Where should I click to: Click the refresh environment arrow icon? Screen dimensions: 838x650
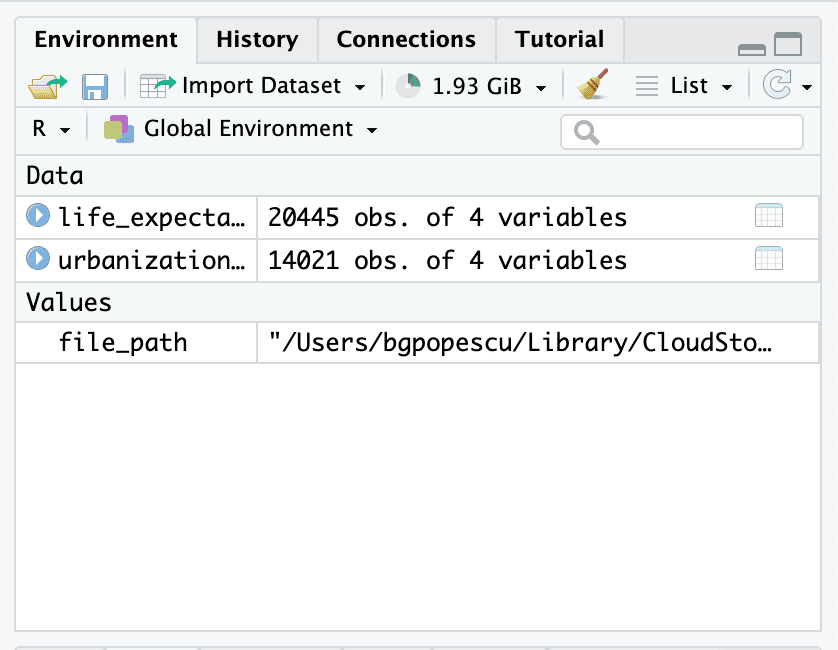pyautogui.click(x=777, y=86)
